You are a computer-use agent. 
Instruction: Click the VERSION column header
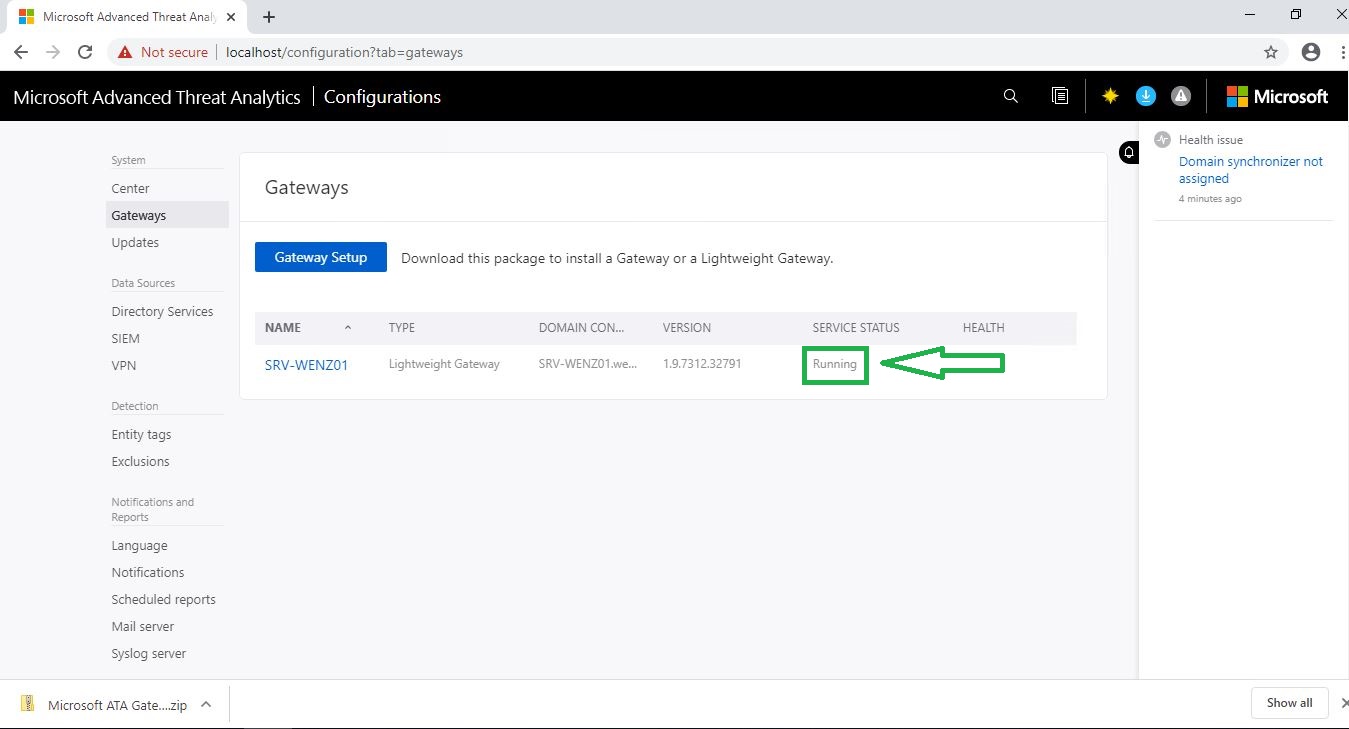coord(687,328)
